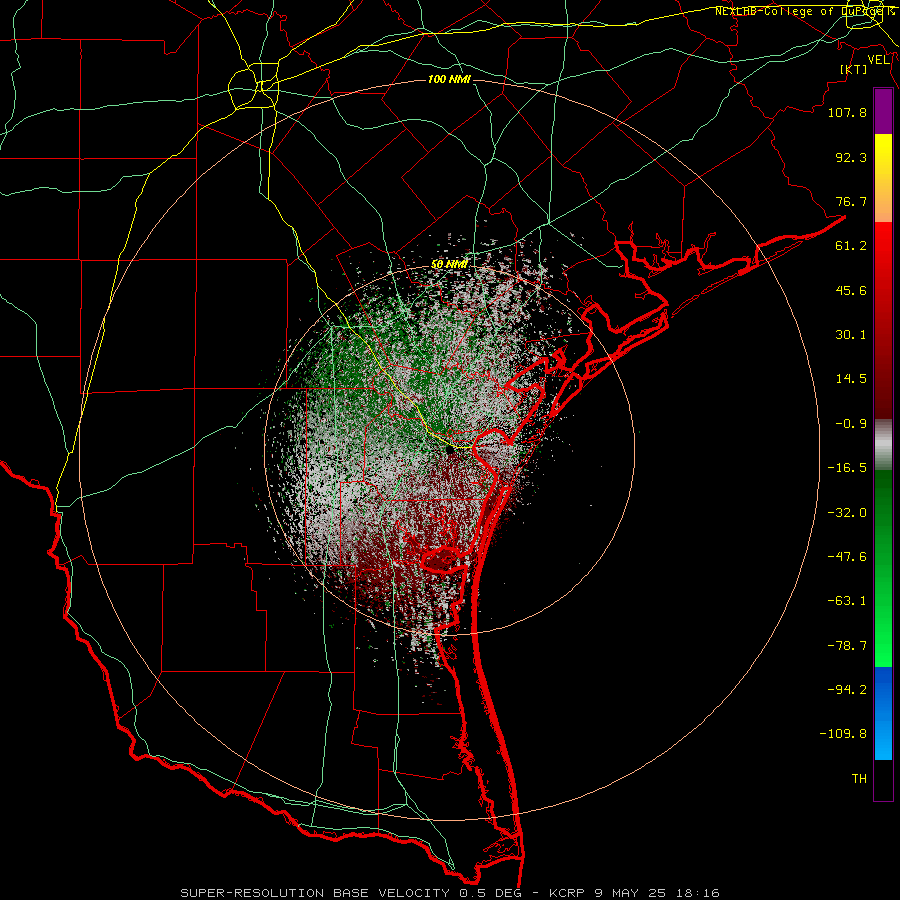Click the 100 NMI range ring label
The width and height of the screenshot is (900, 900).
tap(449, 79)
